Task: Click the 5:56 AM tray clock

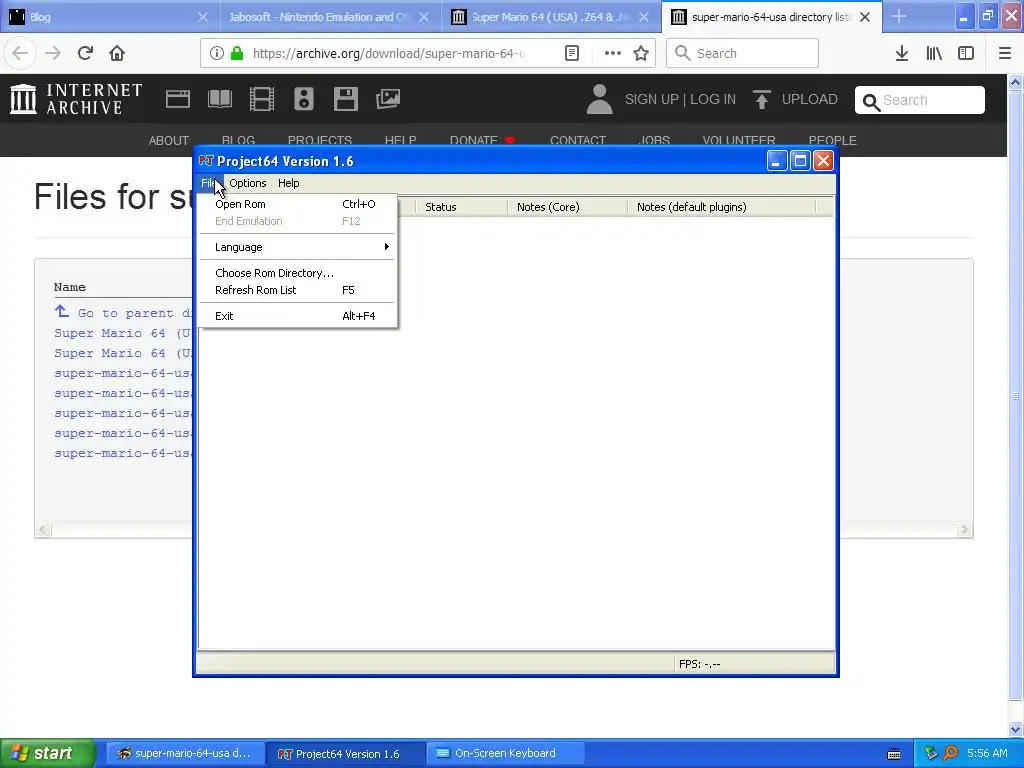Action: coord(987,754)
